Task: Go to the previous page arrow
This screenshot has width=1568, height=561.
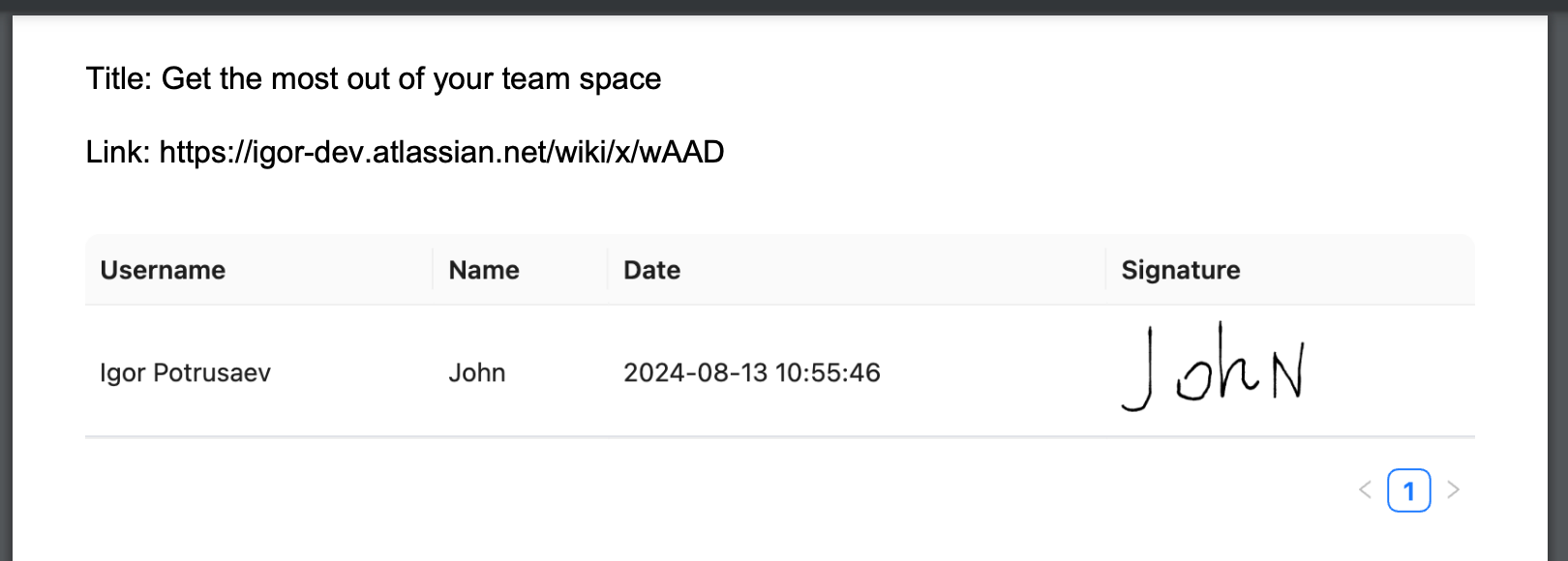Action: (x=1366, y=490)
